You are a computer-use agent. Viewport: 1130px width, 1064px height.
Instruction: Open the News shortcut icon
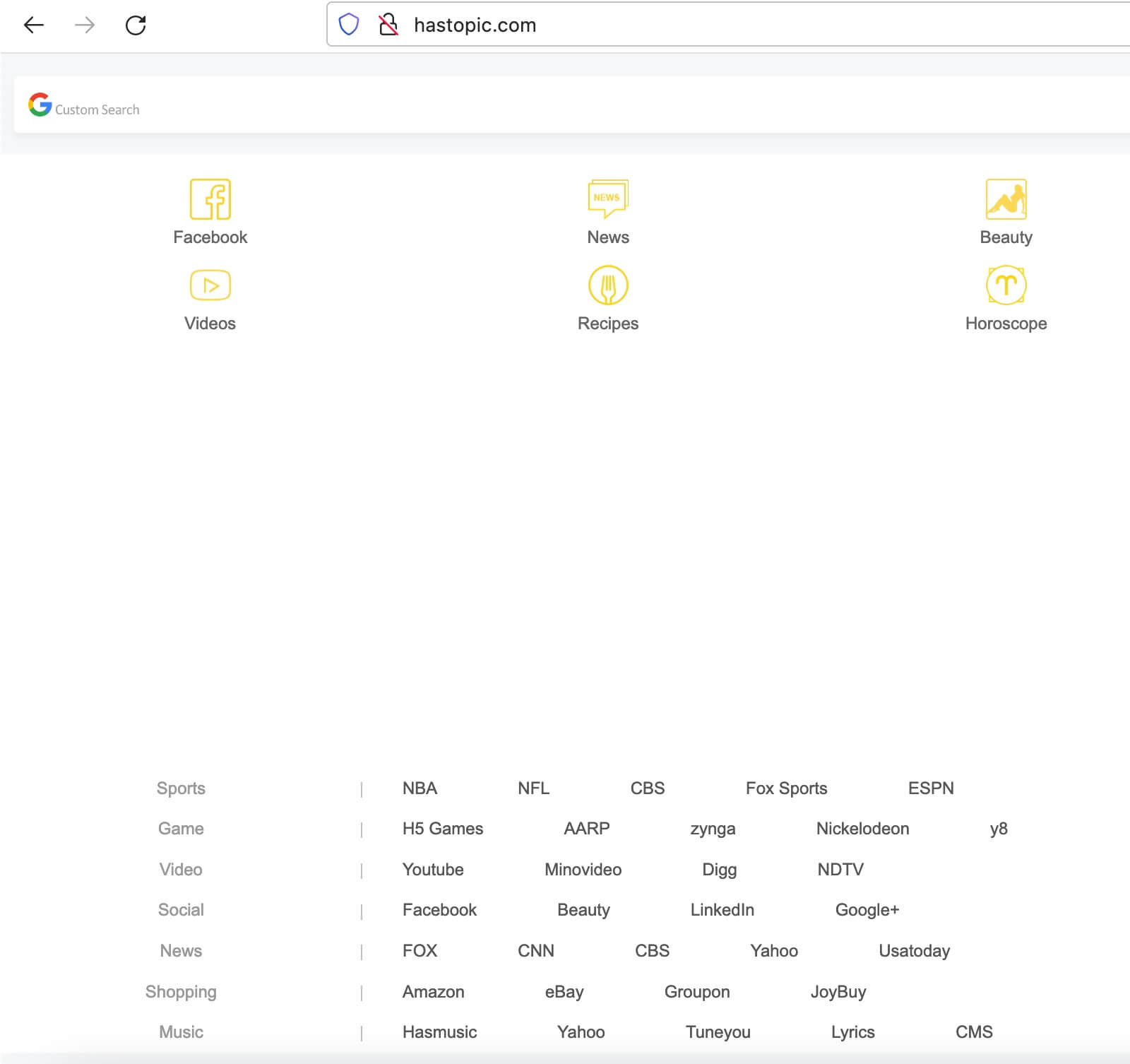607,200
